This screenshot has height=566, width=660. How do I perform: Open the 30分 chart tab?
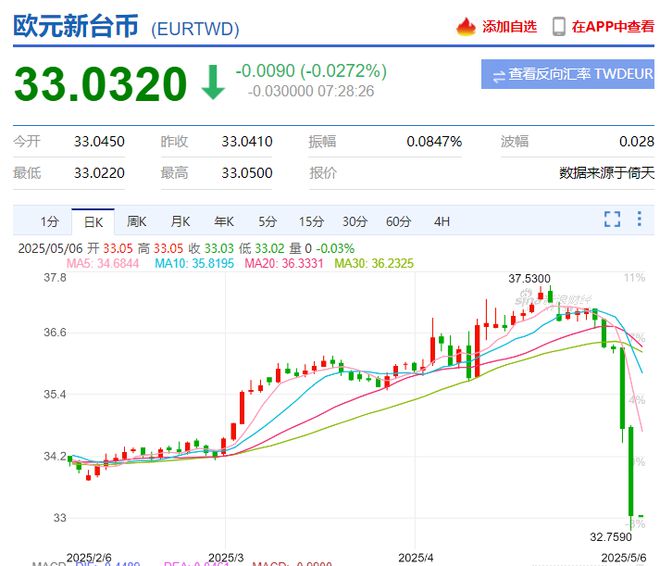coord(355,221)
